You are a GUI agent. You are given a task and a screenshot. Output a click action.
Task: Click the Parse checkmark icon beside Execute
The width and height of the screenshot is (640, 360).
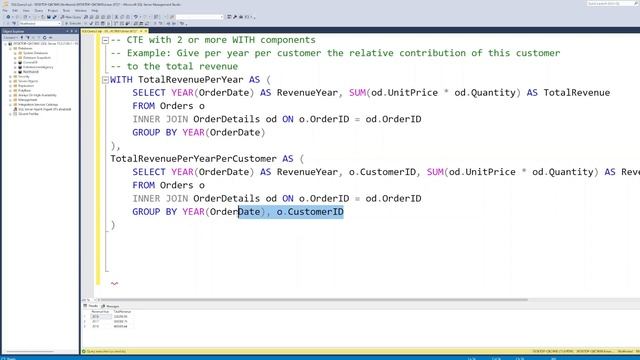(x=91, y=23)
